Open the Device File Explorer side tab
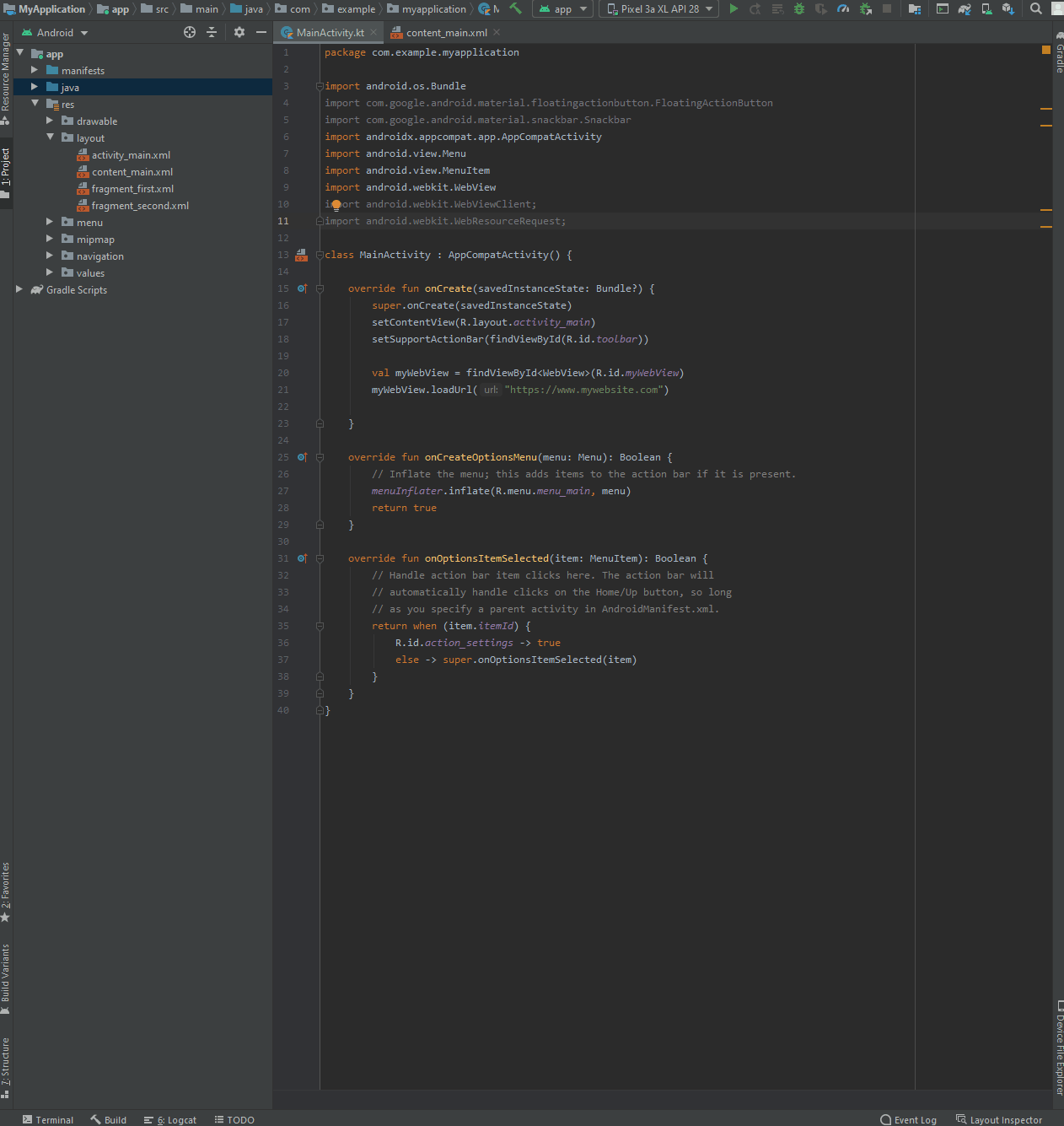 (x=1059, y=1047)
